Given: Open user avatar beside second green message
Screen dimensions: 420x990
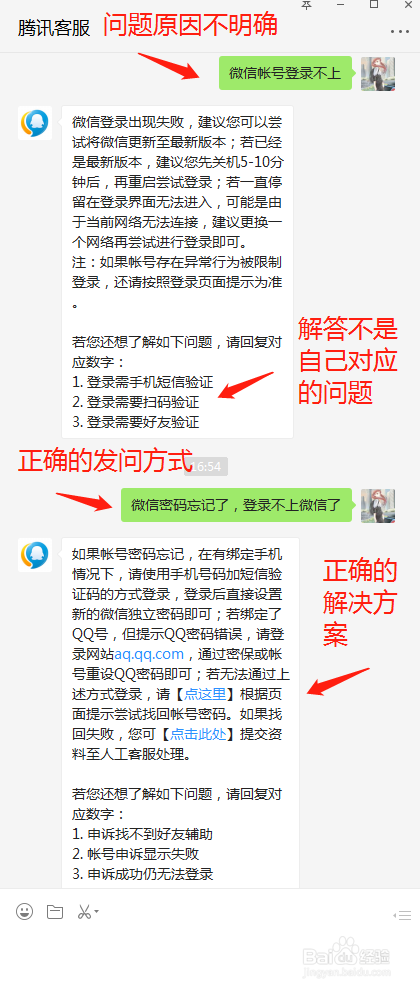Looking at the screenshot, I should tap(378, 505).
